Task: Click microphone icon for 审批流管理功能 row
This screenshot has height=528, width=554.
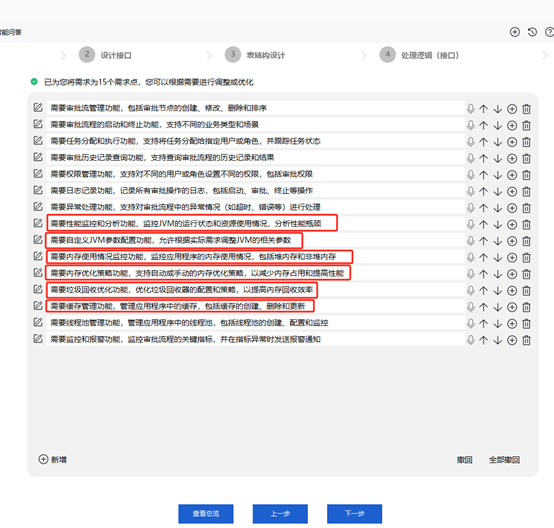Action: (470, 109)
